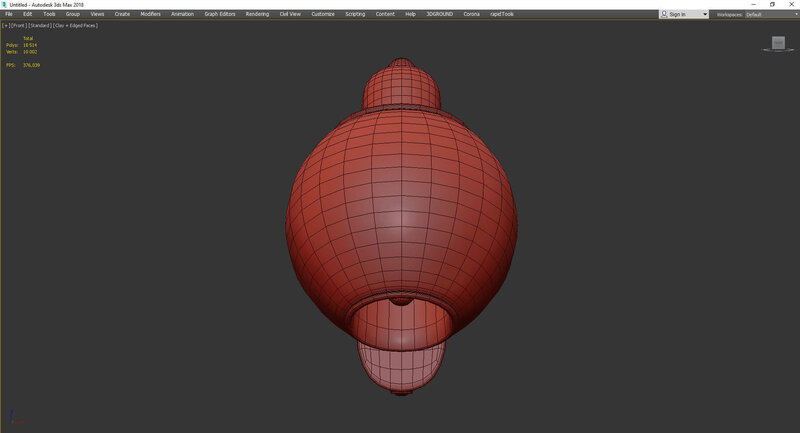Click the 3ds Max application icon
This screenshot has width=800, height=433.
(x=4, y=4)
